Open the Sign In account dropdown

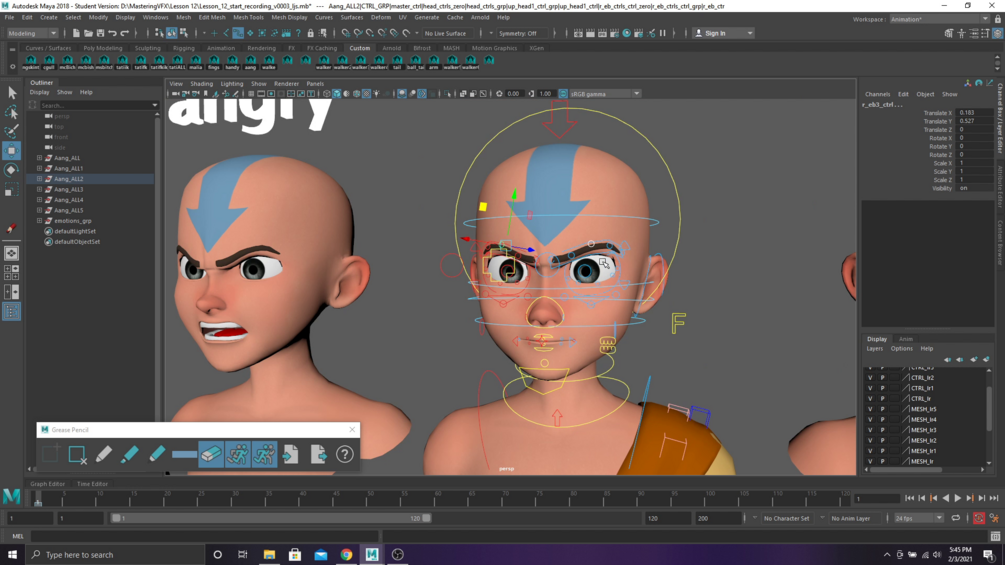point(724,33)
